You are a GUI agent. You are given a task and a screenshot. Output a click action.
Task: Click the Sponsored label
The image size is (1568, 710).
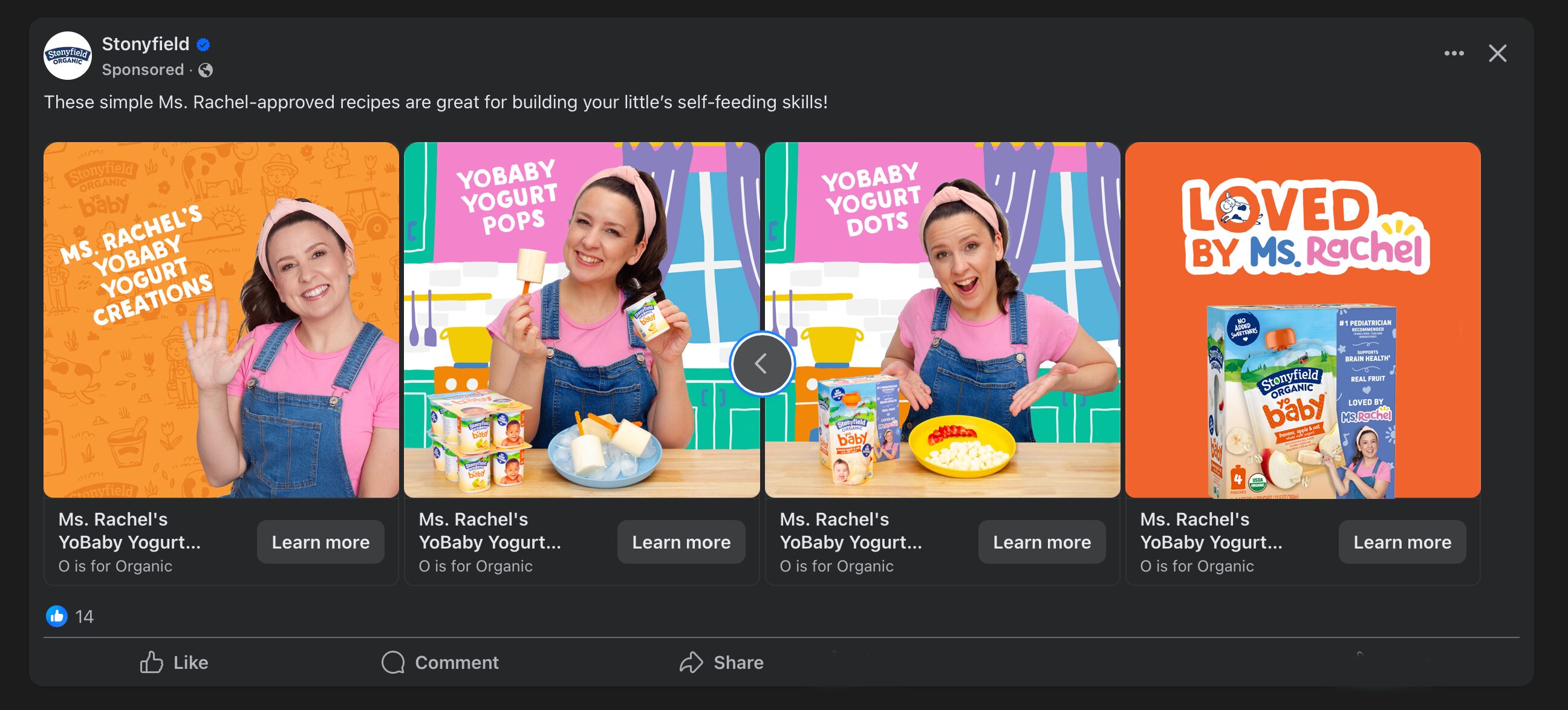(143, 70)
